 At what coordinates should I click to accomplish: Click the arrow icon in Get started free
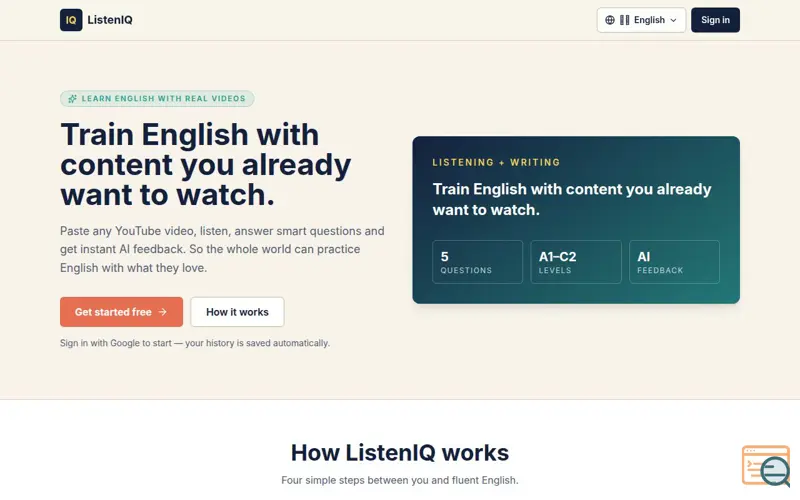pos(163,312)
